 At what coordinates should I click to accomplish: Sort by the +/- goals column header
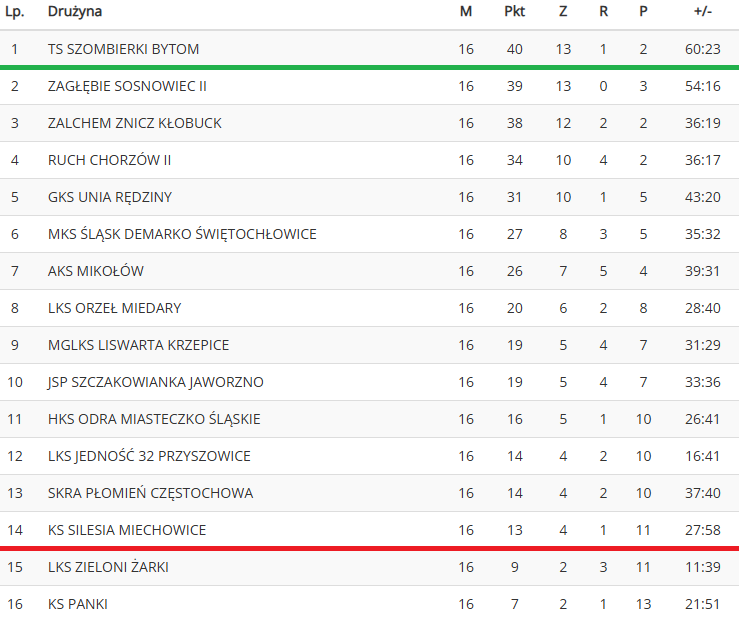click(x=703, y=11)
